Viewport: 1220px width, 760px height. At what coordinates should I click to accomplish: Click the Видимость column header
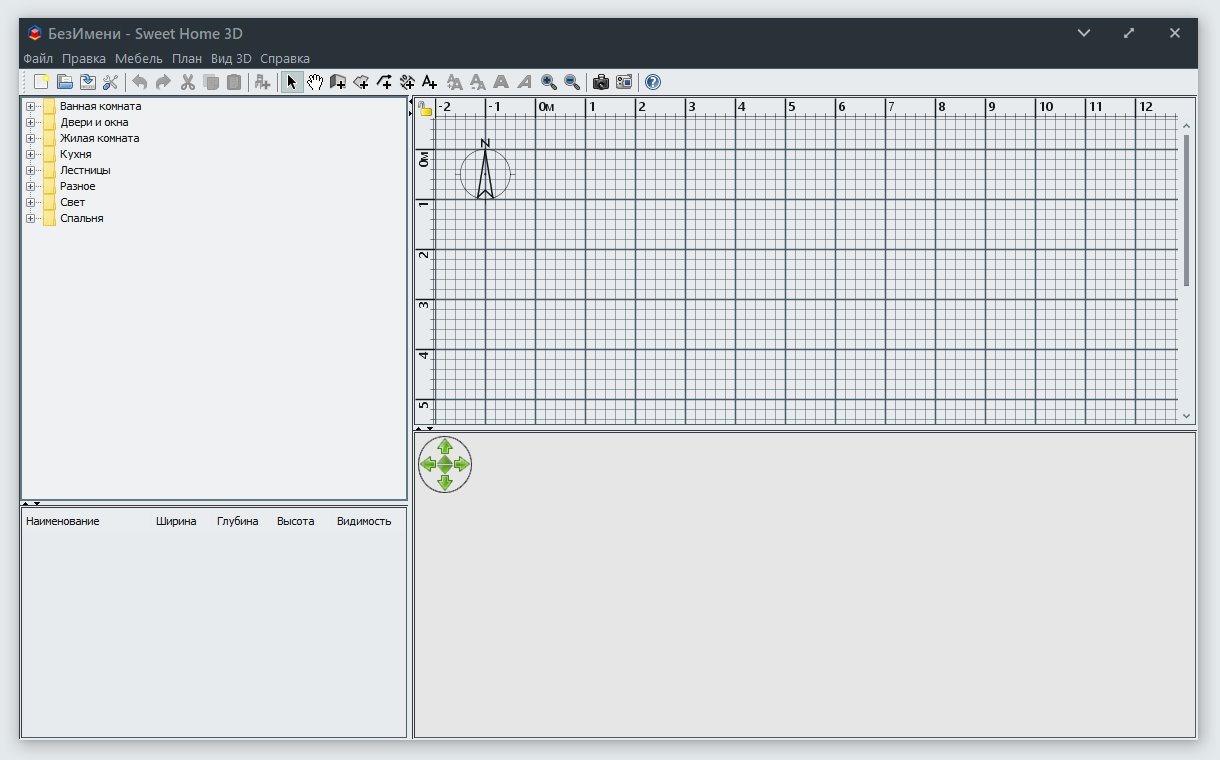[x=364, y=522]
